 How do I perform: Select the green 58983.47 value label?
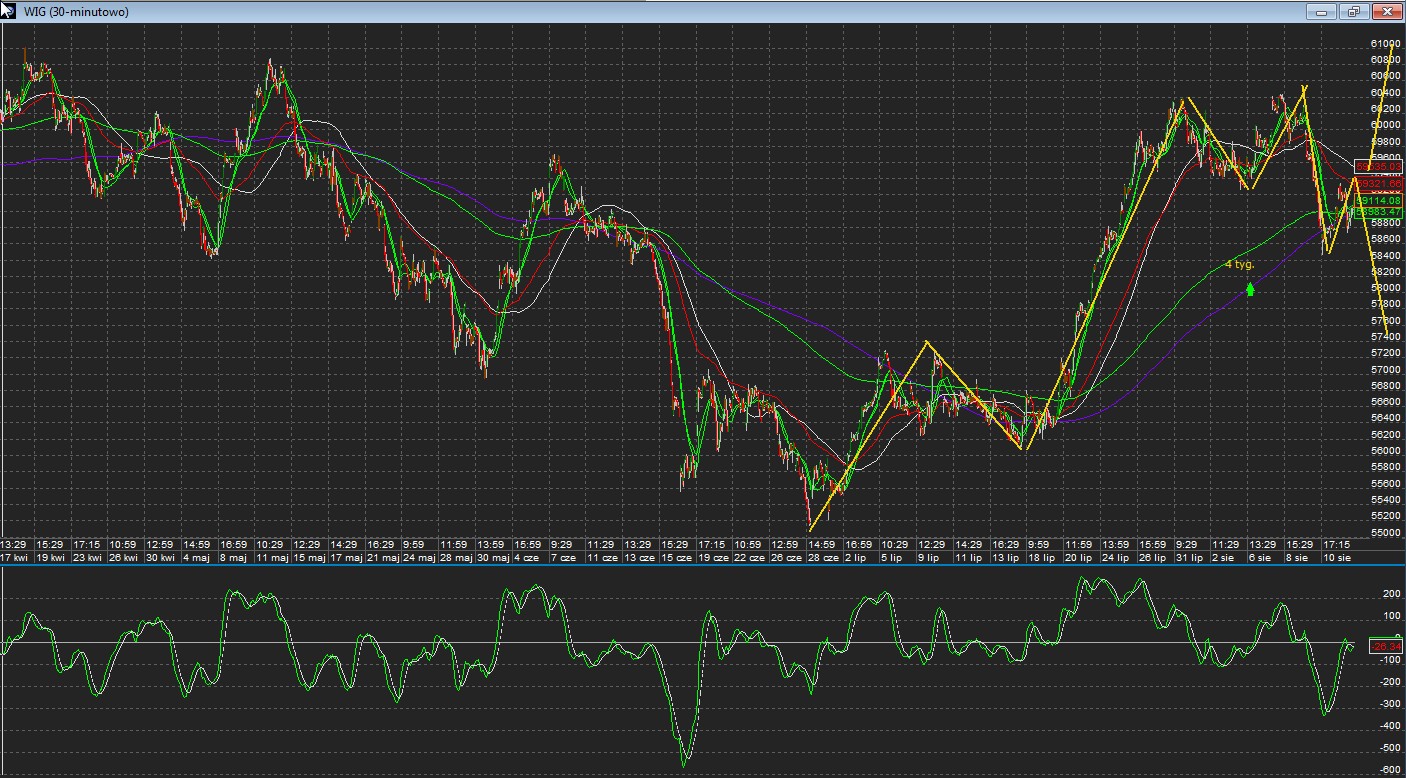tap(1378, 212)
